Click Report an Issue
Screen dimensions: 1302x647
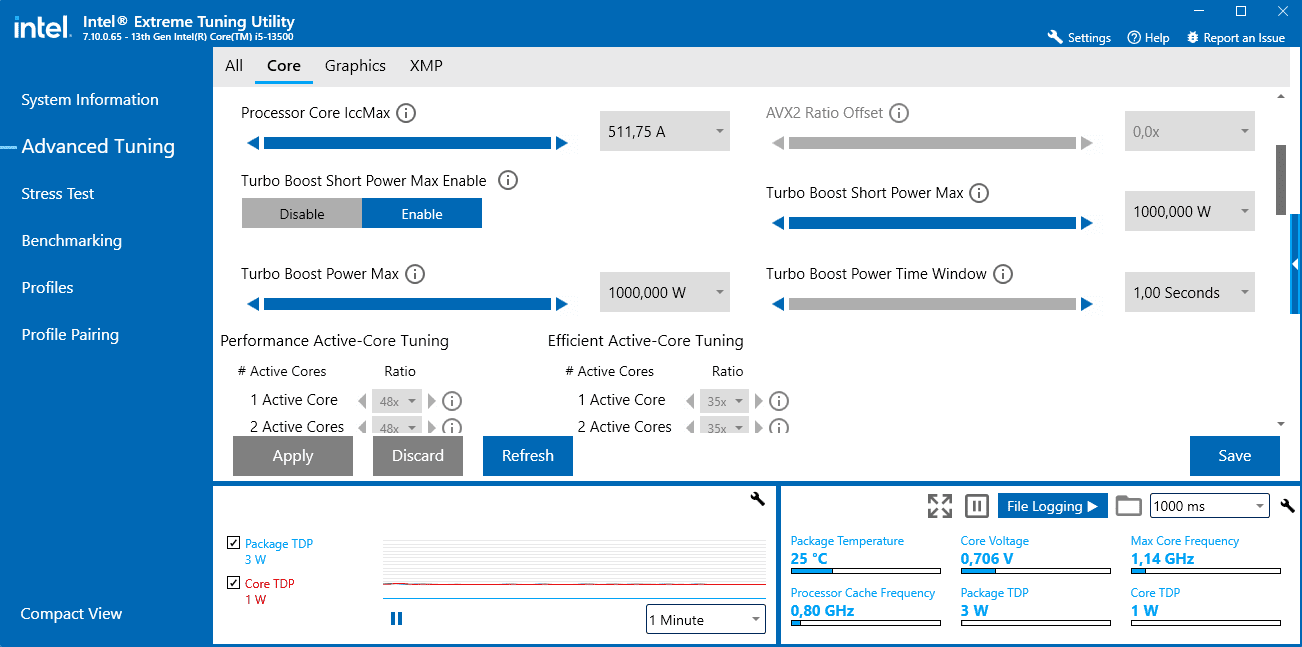click(x=1235, y=37)
